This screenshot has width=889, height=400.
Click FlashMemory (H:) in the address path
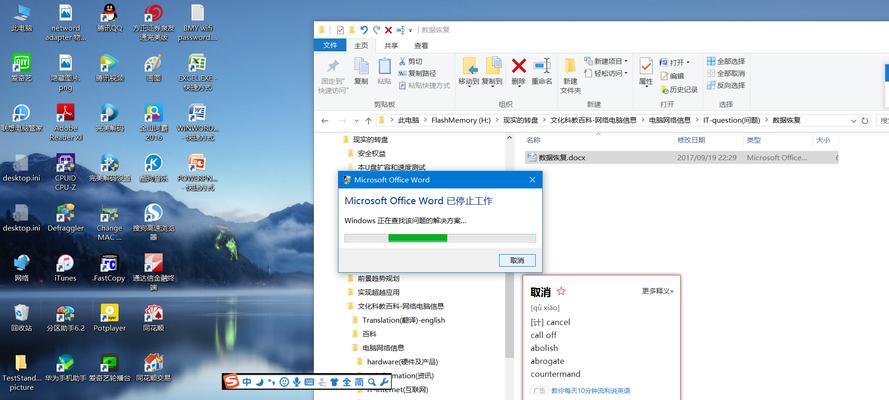click(461, 121)
